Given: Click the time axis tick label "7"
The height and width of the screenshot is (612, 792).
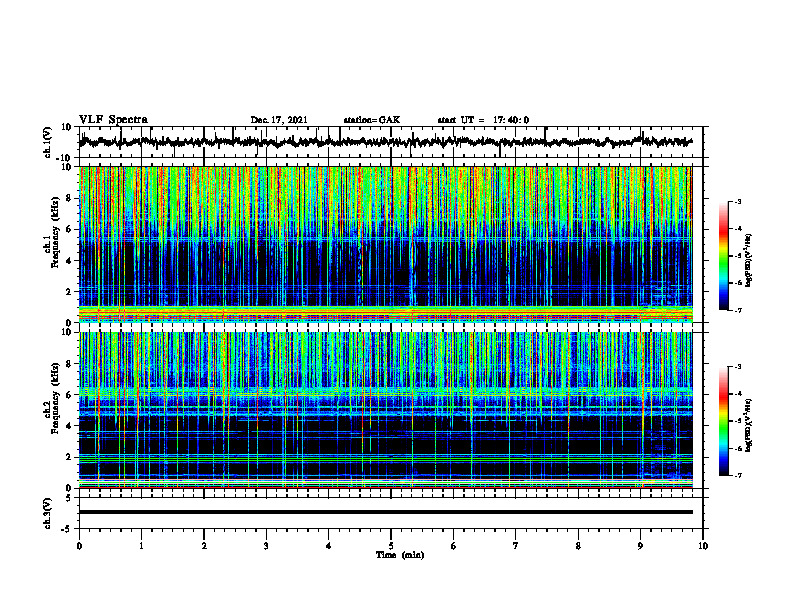Looking at the screenshot, I should (516, 546).
